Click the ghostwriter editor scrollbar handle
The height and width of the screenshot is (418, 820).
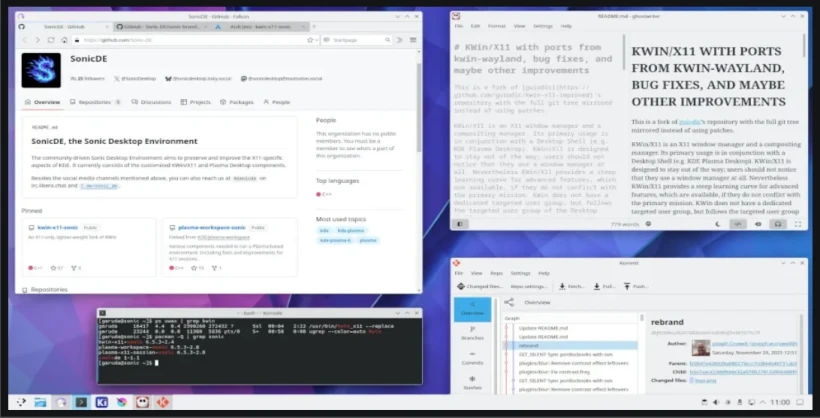624,52
